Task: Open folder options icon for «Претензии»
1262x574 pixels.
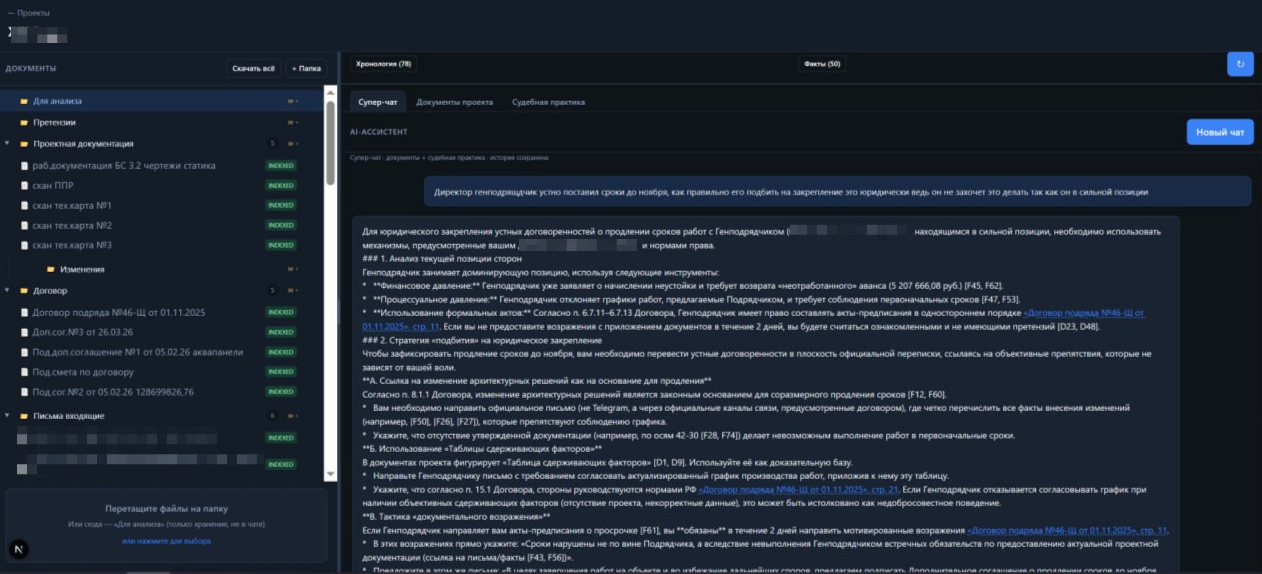Action: point(293,122)
